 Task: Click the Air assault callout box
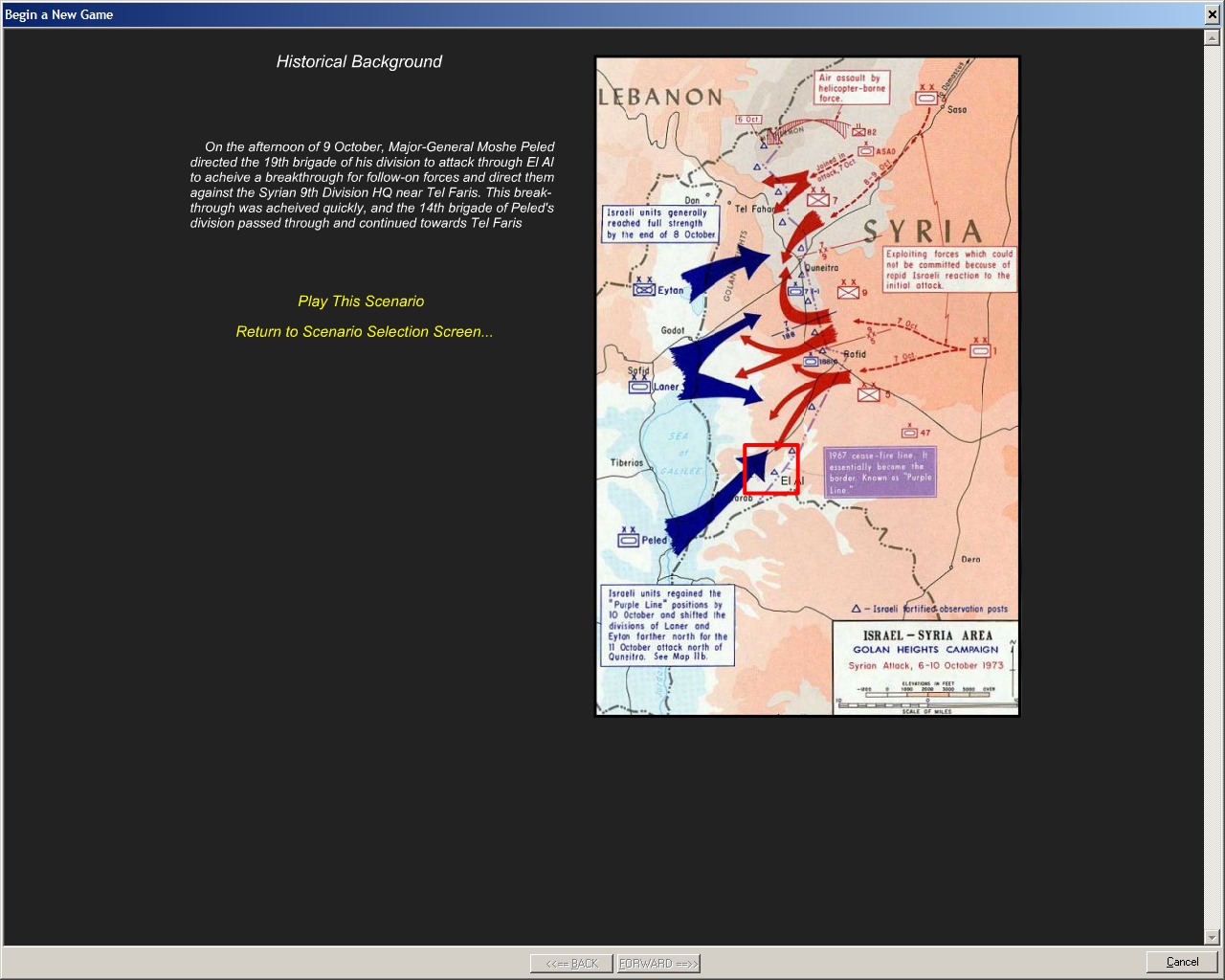[x=852, y=88]
